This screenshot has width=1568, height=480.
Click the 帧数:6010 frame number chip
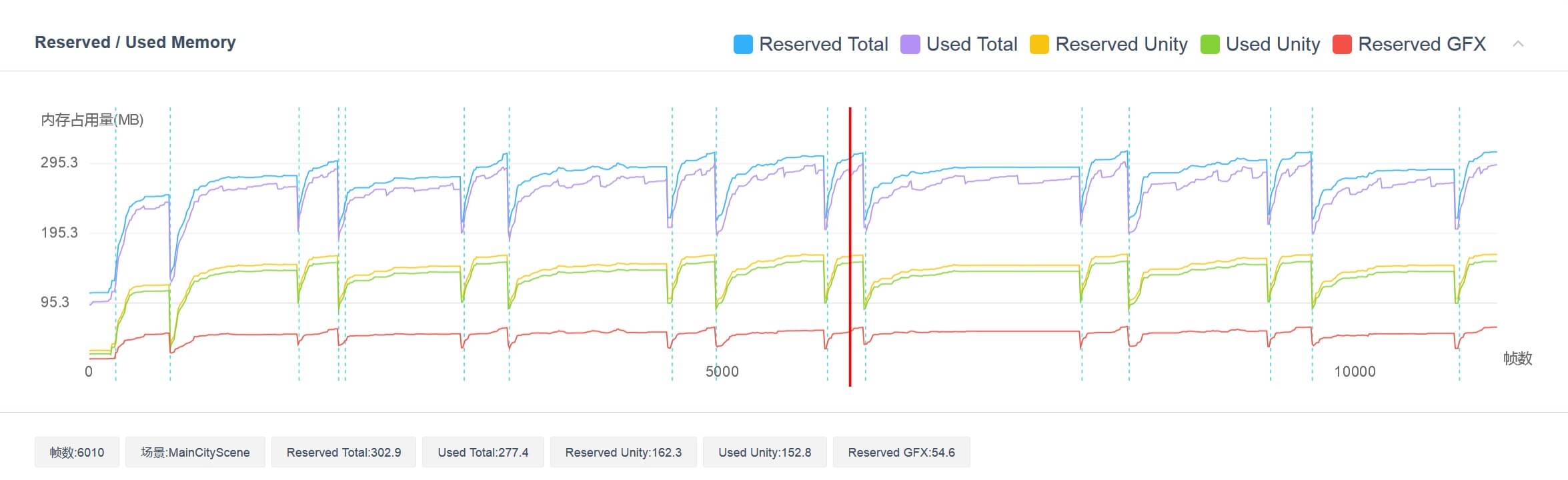click(x=77, y=453)
